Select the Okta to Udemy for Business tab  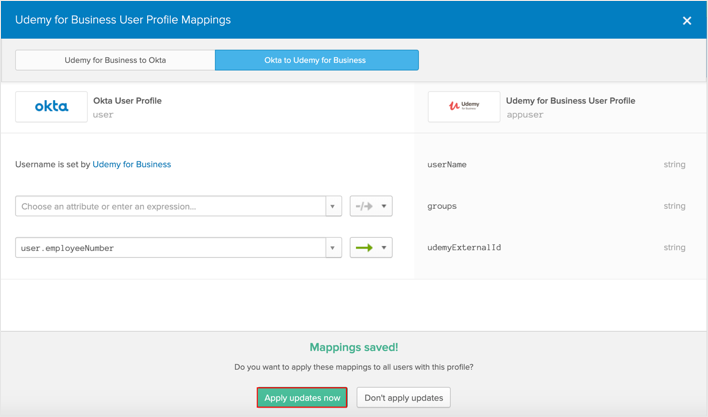(316, 60)
